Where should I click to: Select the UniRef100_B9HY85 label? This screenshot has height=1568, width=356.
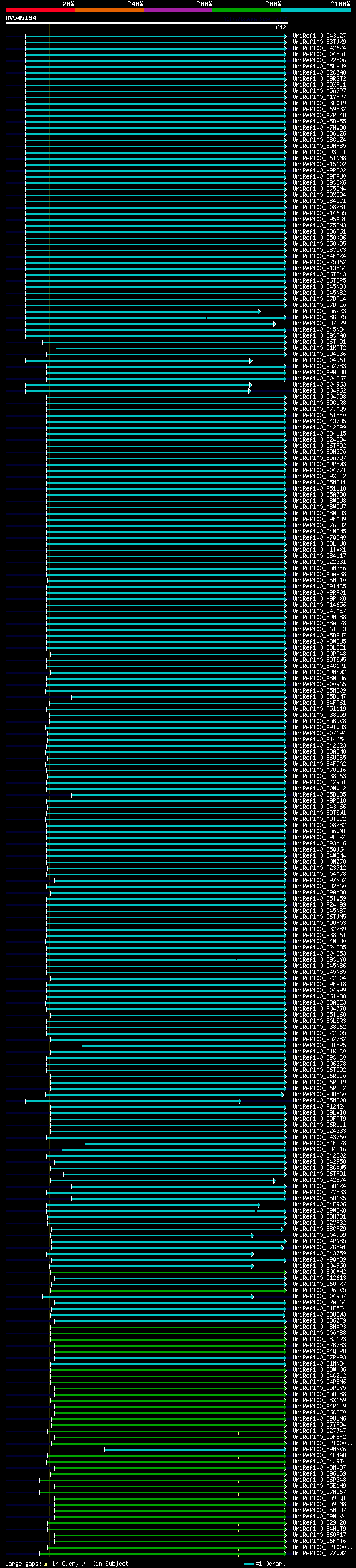319,146
